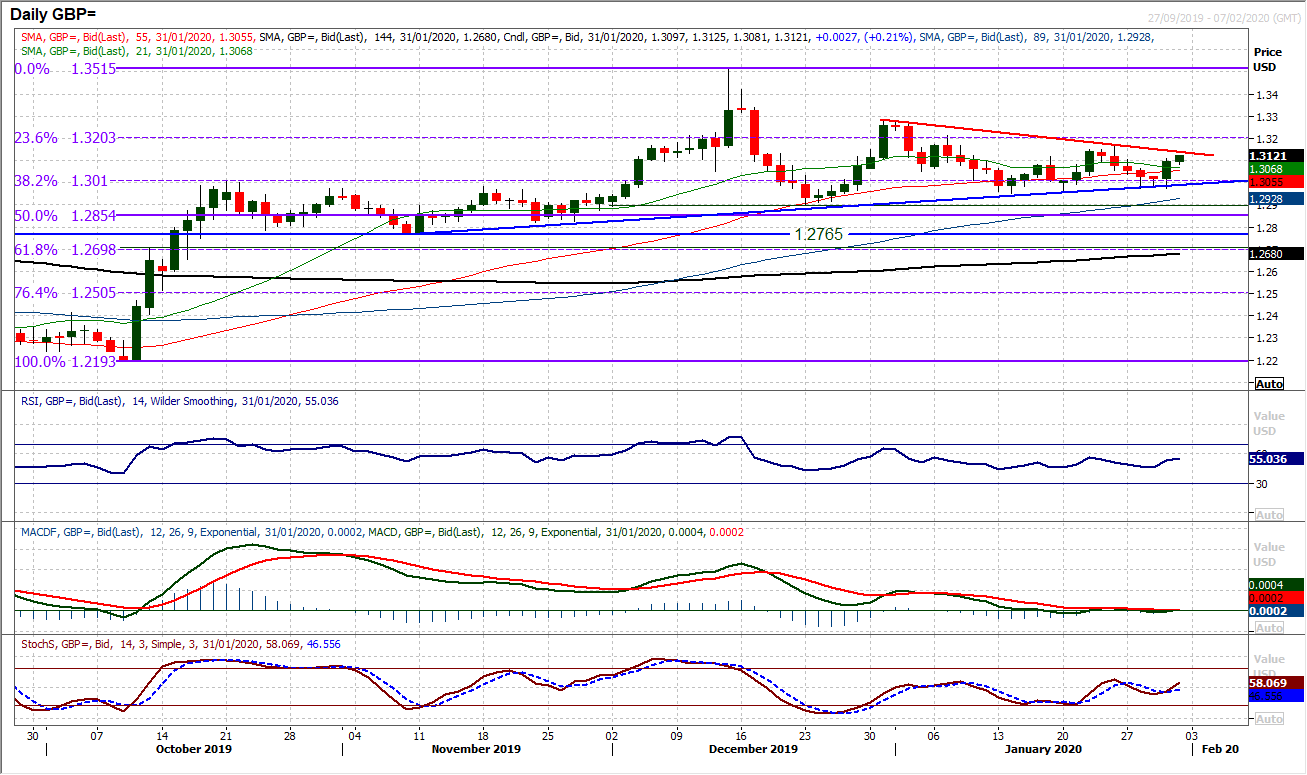1307x775 pixels.
Task: Click the black 1.3121 last price flag
Action: tap(1268, 156)
